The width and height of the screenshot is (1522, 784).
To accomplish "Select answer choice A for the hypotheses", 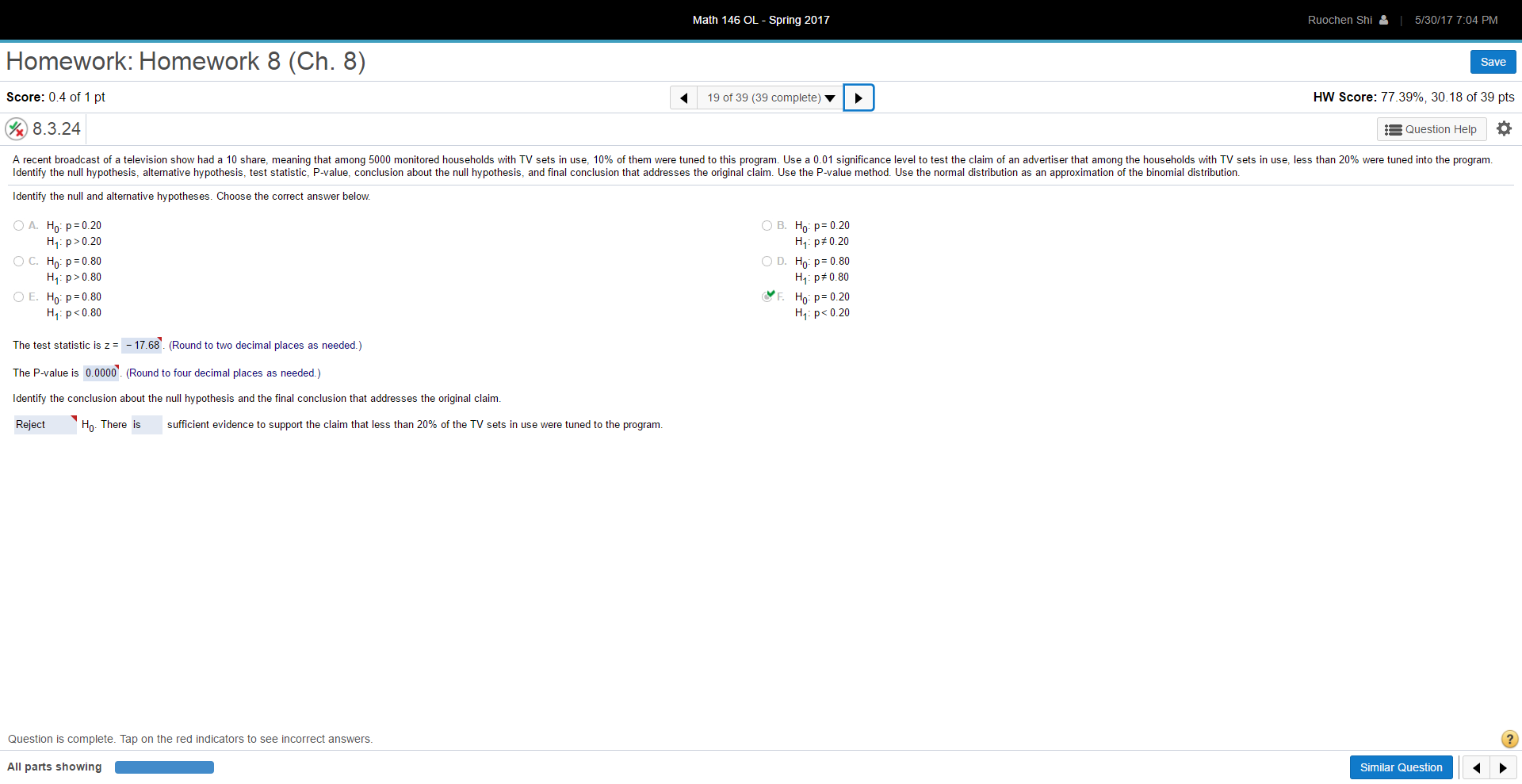I will coord(17,225).
